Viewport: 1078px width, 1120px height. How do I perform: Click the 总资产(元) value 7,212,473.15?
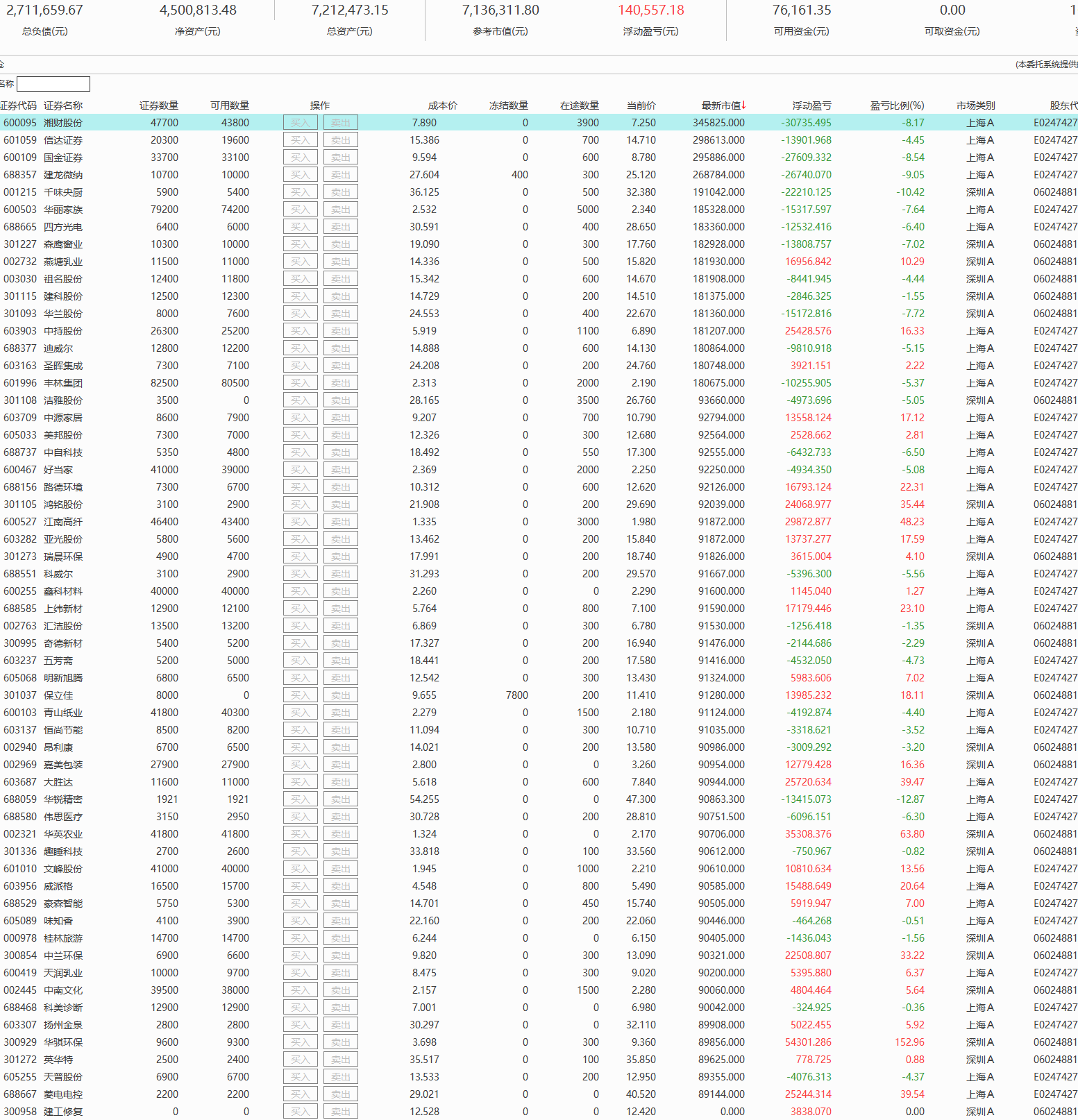(350, 10)
